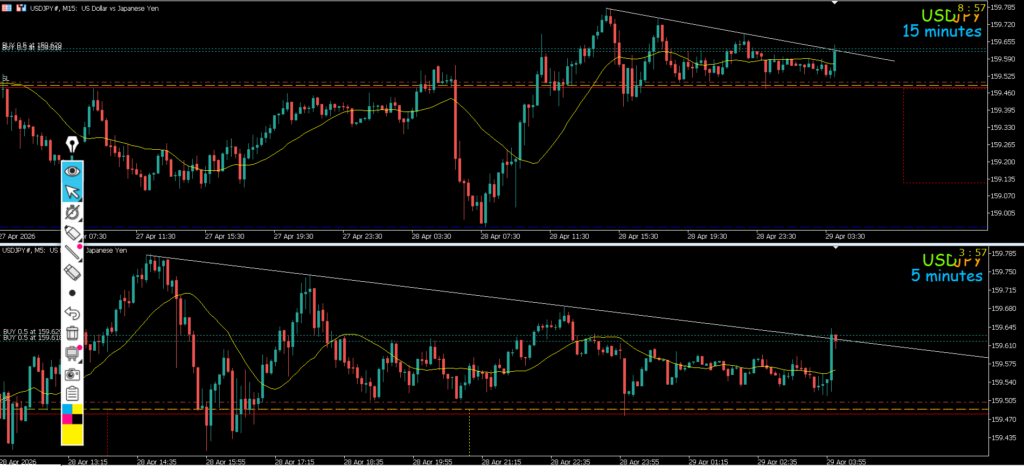This screenshot has height=466, width=1024.
Task: Take a screenshot with the camera icon
Action: coord(72,373)
